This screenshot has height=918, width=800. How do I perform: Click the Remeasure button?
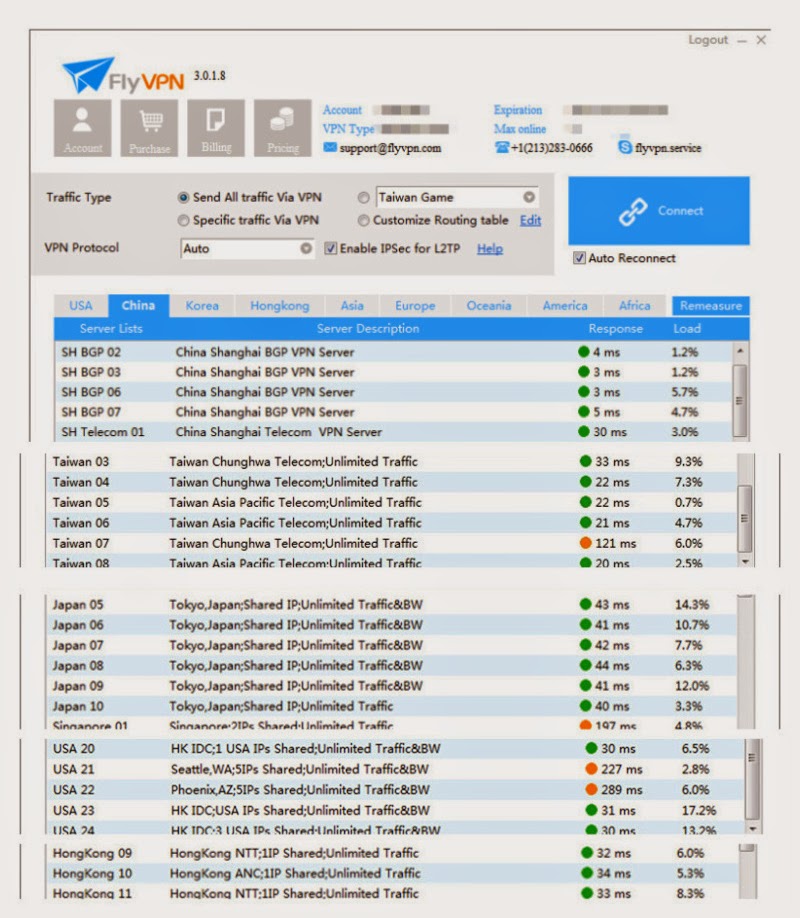tap(710, 306)
